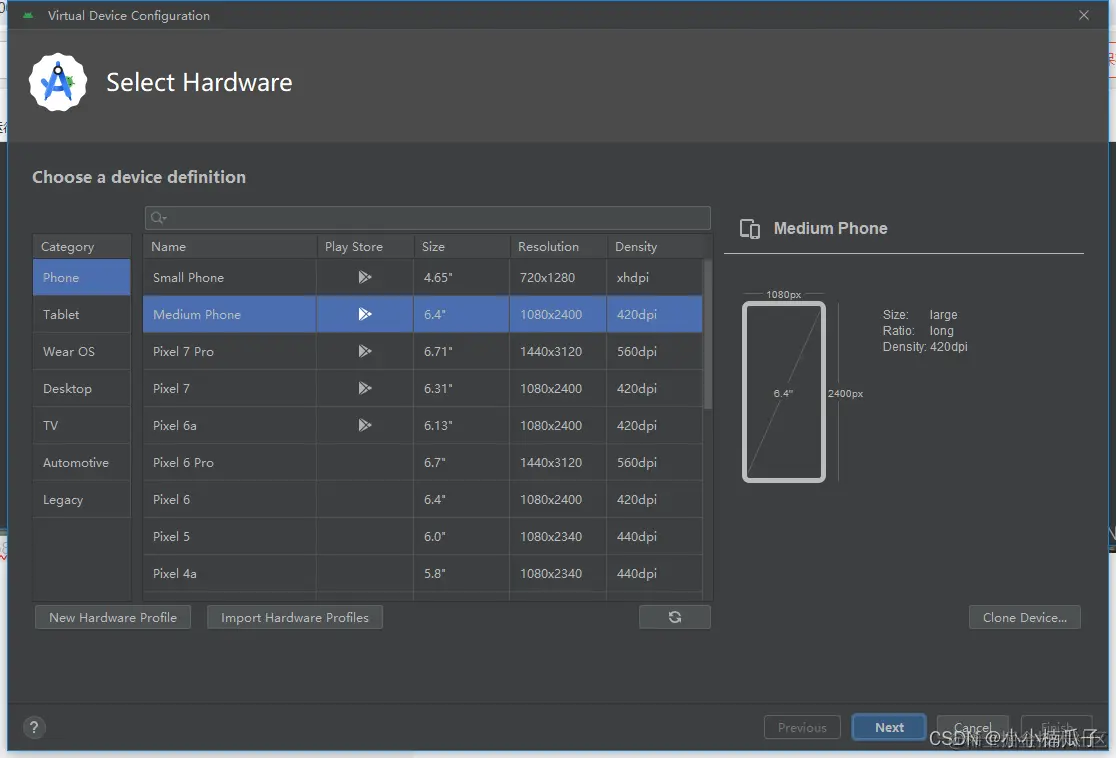
Task: Select the Pixel 6 Pro device name
Action: click(183, 463)
